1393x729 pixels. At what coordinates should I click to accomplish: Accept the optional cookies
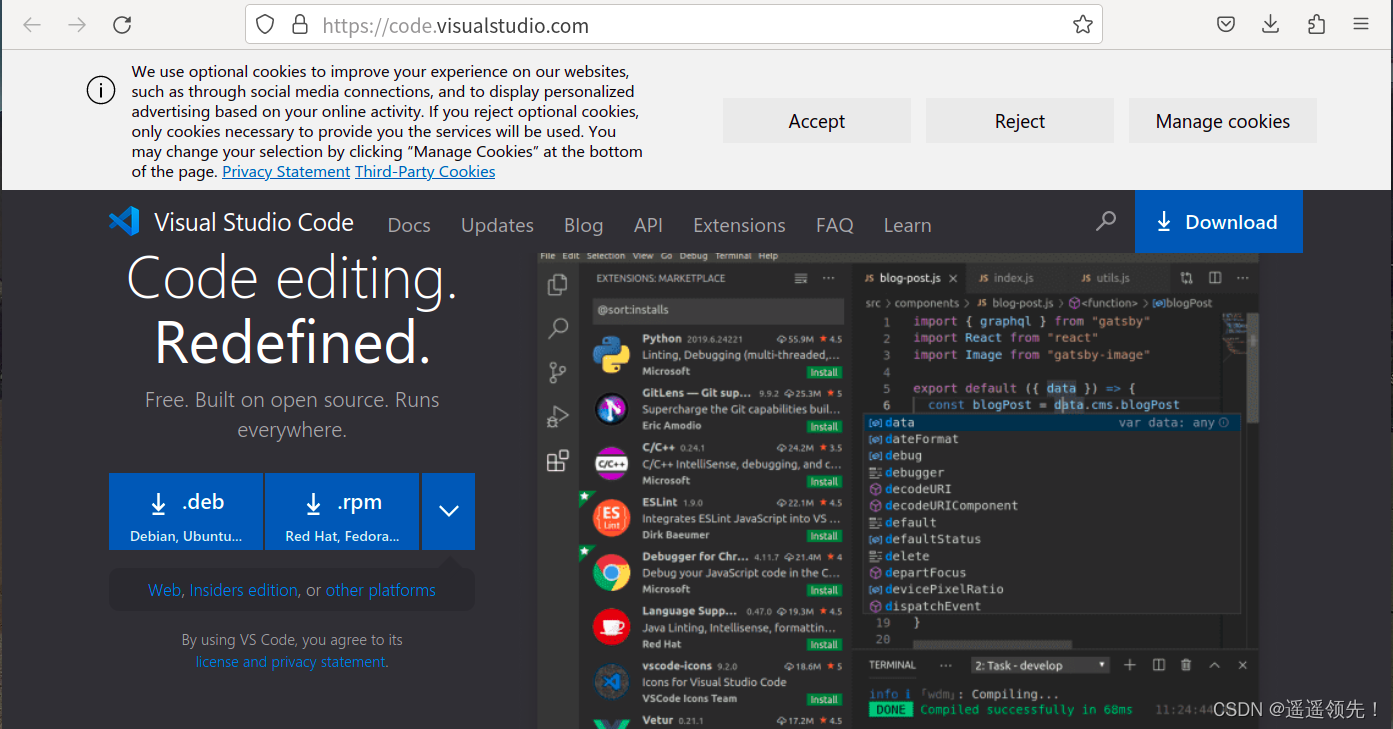(x=817, y=121)
